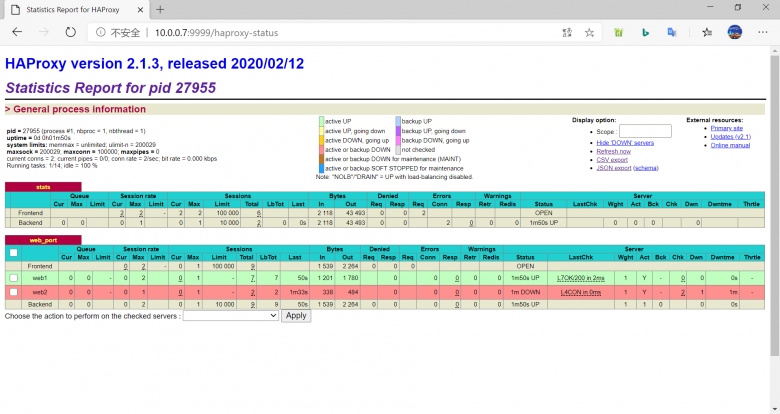
Task: Click the web2 server name cell
Action: pyautogui.click(x=40, y=292)
